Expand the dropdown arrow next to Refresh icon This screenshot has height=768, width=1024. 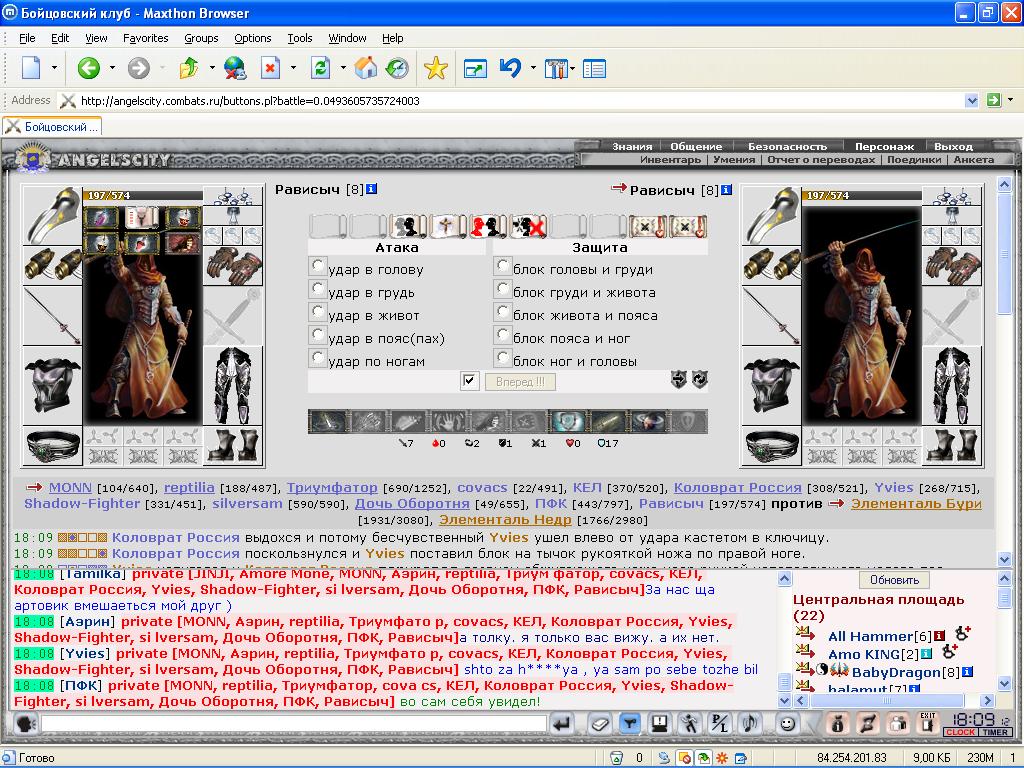click(x=343, y=67)
